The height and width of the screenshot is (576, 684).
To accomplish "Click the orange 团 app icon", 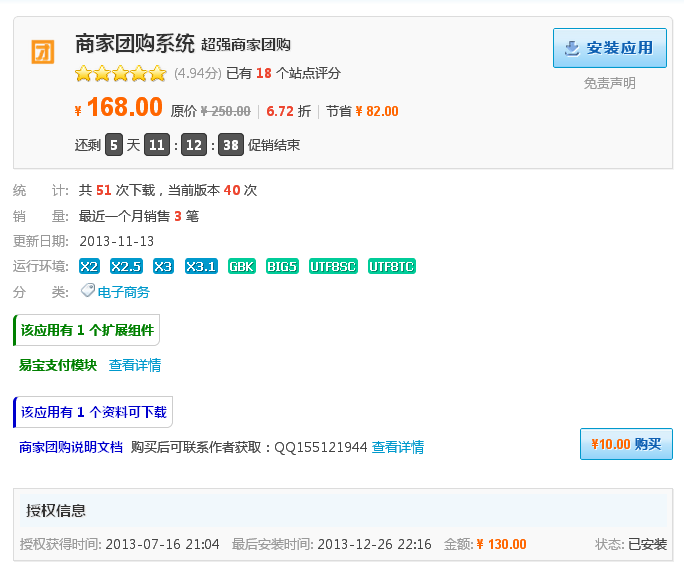I will click(43, 52).
